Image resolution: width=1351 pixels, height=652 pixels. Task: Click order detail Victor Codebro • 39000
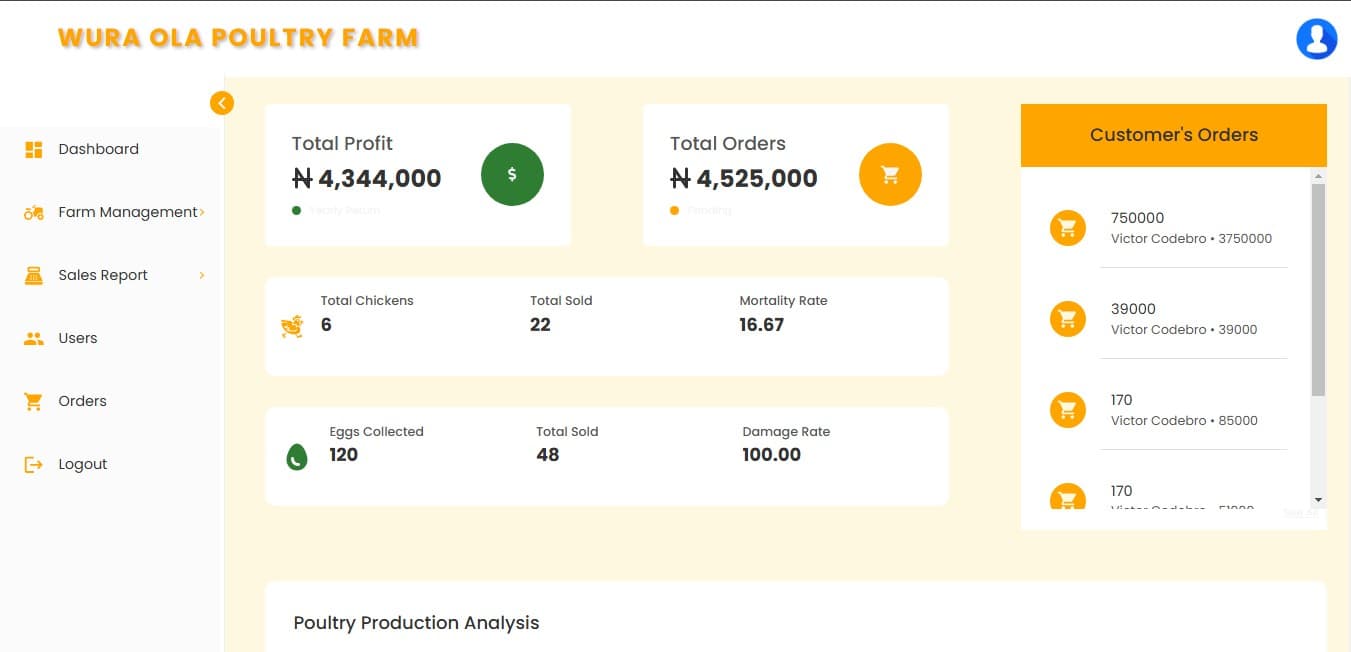[1185, 330]
